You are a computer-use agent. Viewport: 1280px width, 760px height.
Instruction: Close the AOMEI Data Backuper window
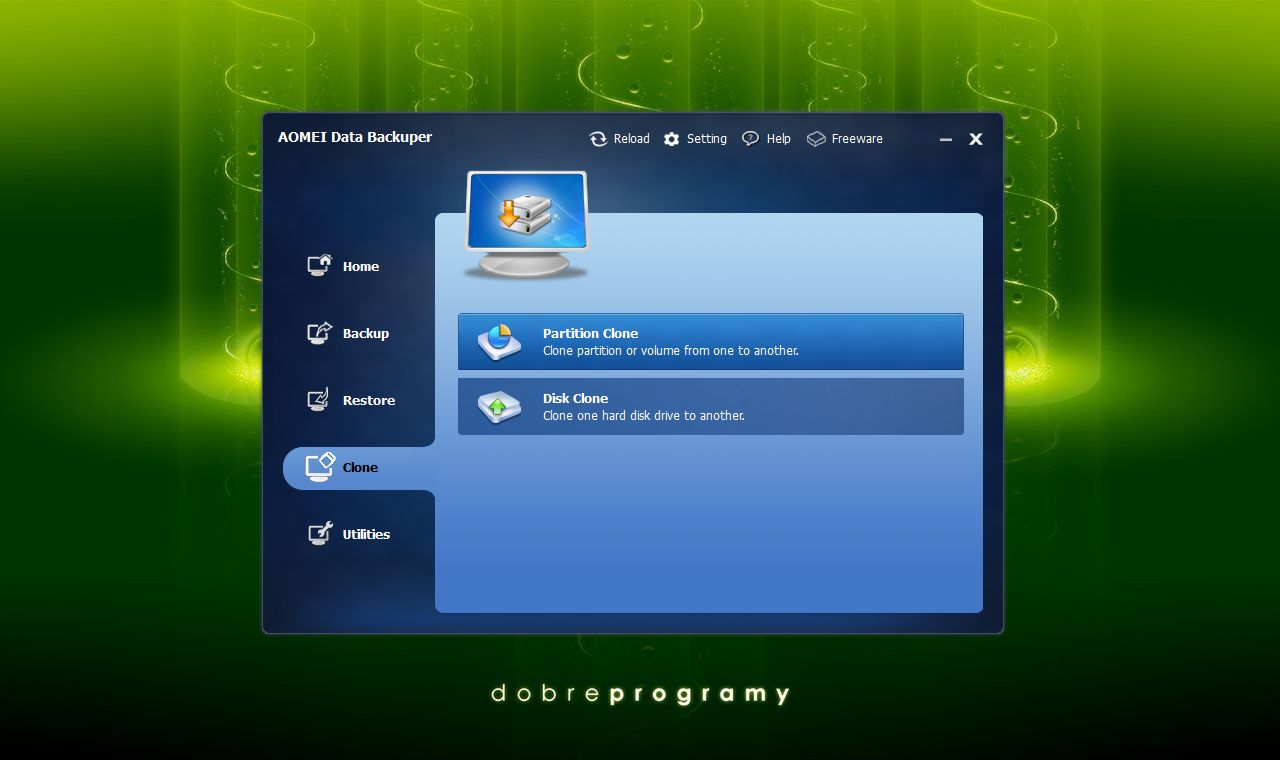coord(976,139)
